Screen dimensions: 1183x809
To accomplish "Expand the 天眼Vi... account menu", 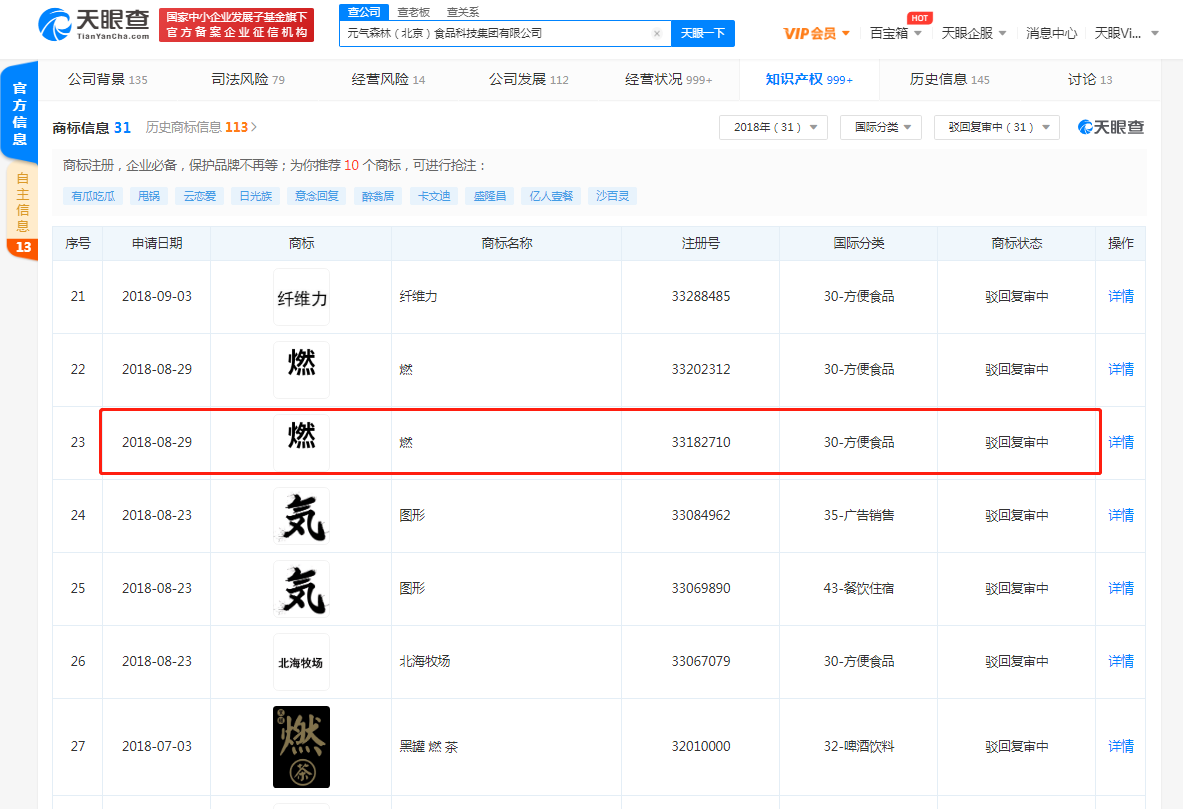I will (x=1126, y=33).
